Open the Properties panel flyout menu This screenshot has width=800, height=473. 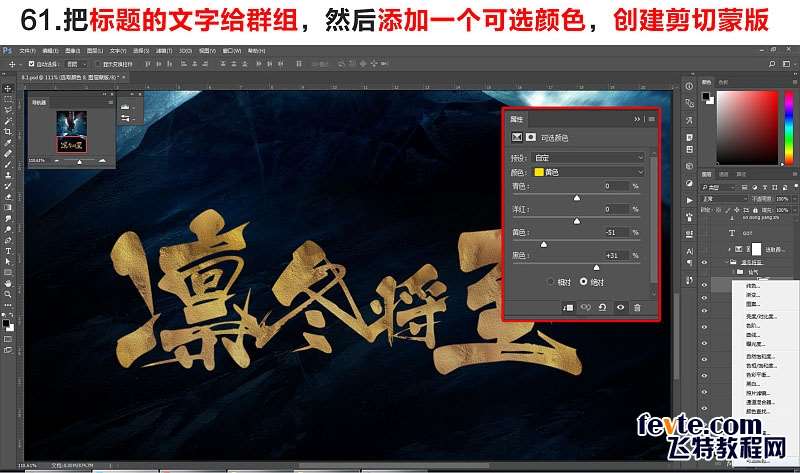click(x=652, y=119)
